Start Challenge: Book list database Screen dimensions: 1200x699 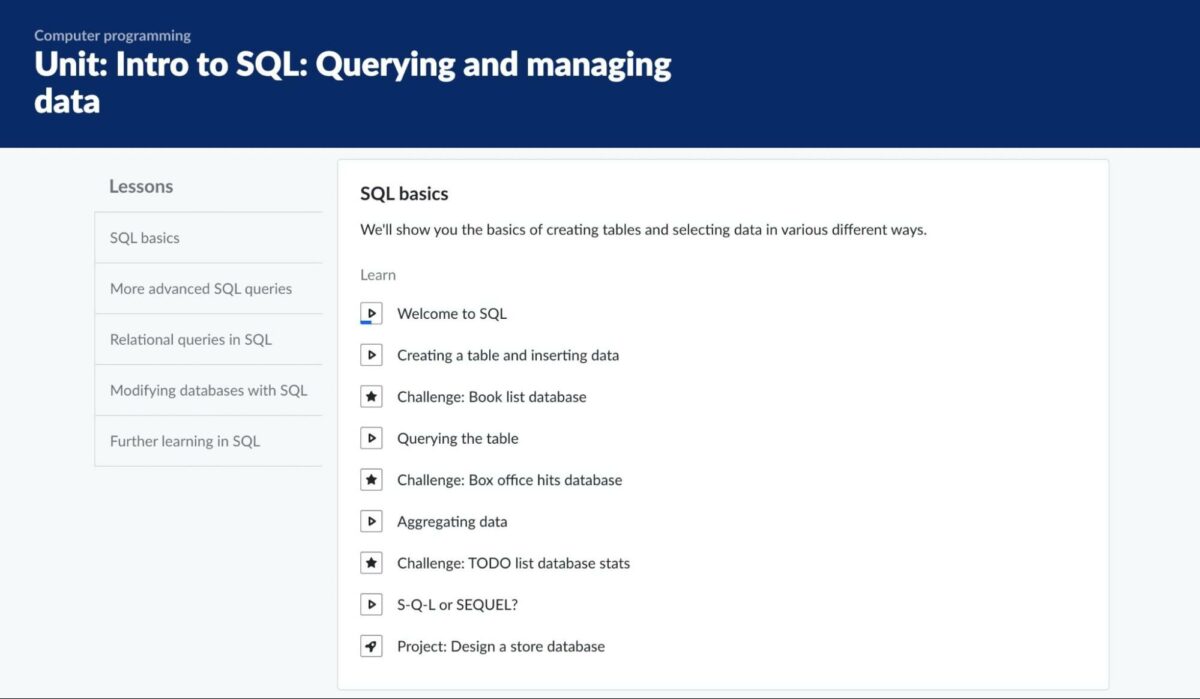[493, 396]
